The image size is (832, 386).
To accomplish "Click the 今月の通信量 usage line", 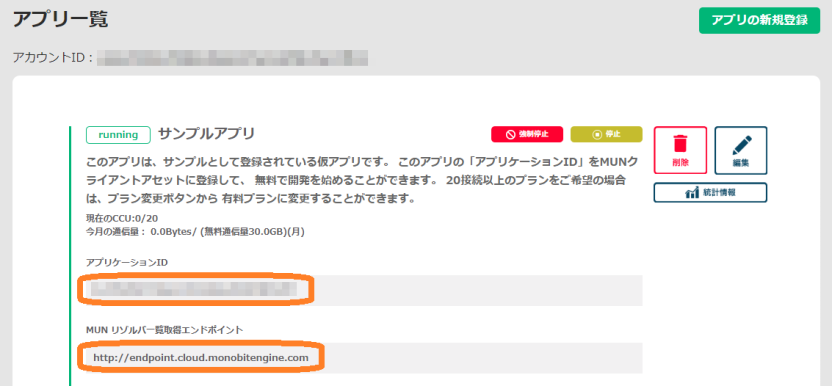I will coord(195,231).
